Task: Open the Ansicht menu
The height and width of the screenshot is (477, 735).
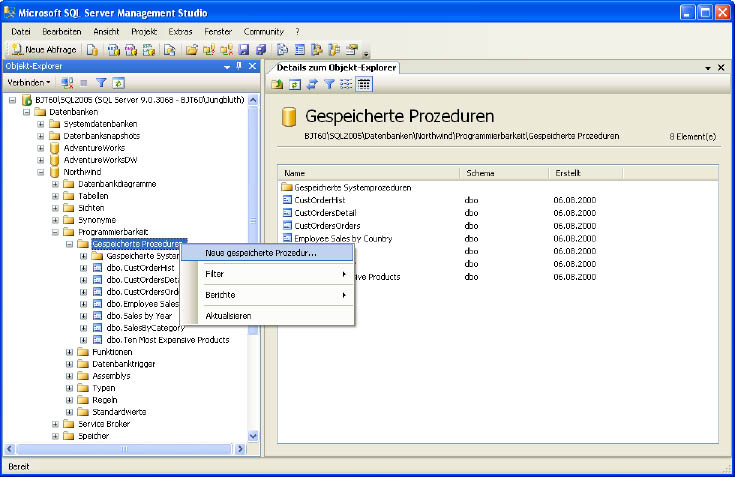Action: coord(106,31)
